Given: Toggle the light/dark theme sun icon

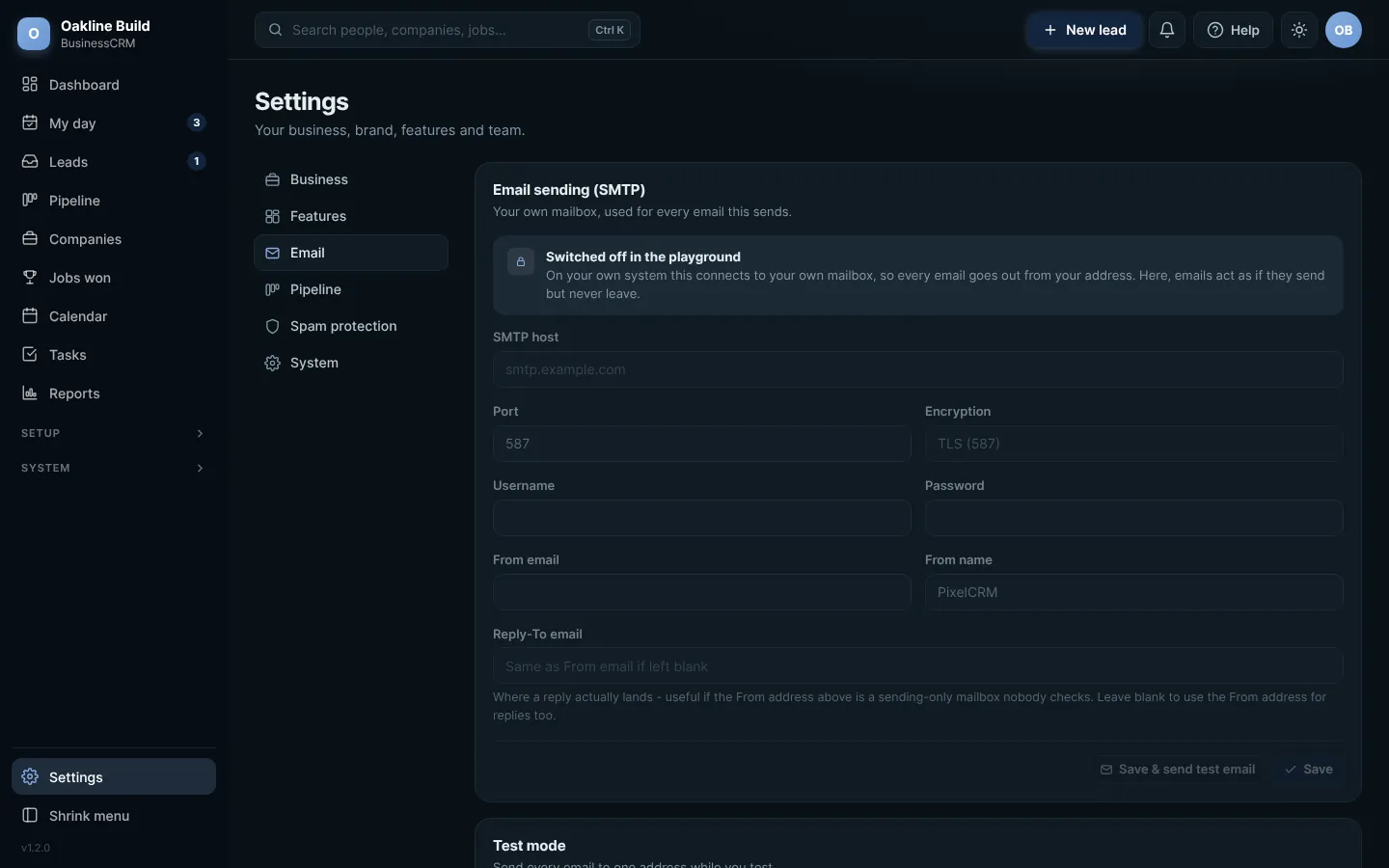Looking at the screenshot, I should (1299, 30).
